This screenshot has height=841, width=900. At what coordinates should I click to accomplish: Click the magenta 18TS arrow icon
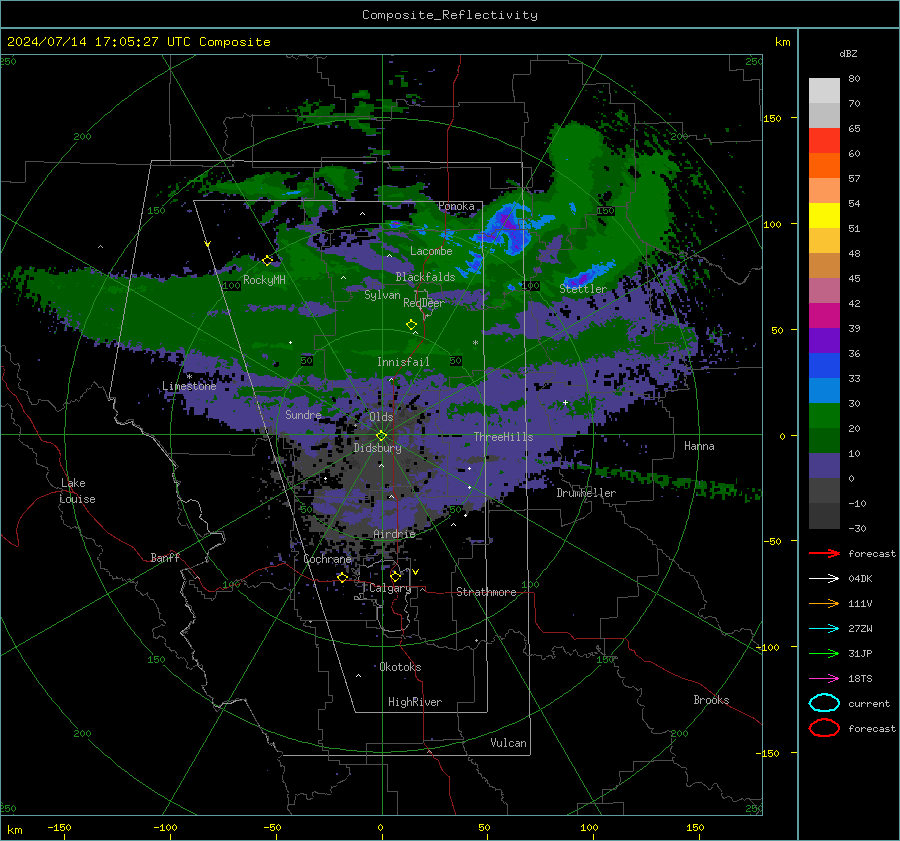824,679
